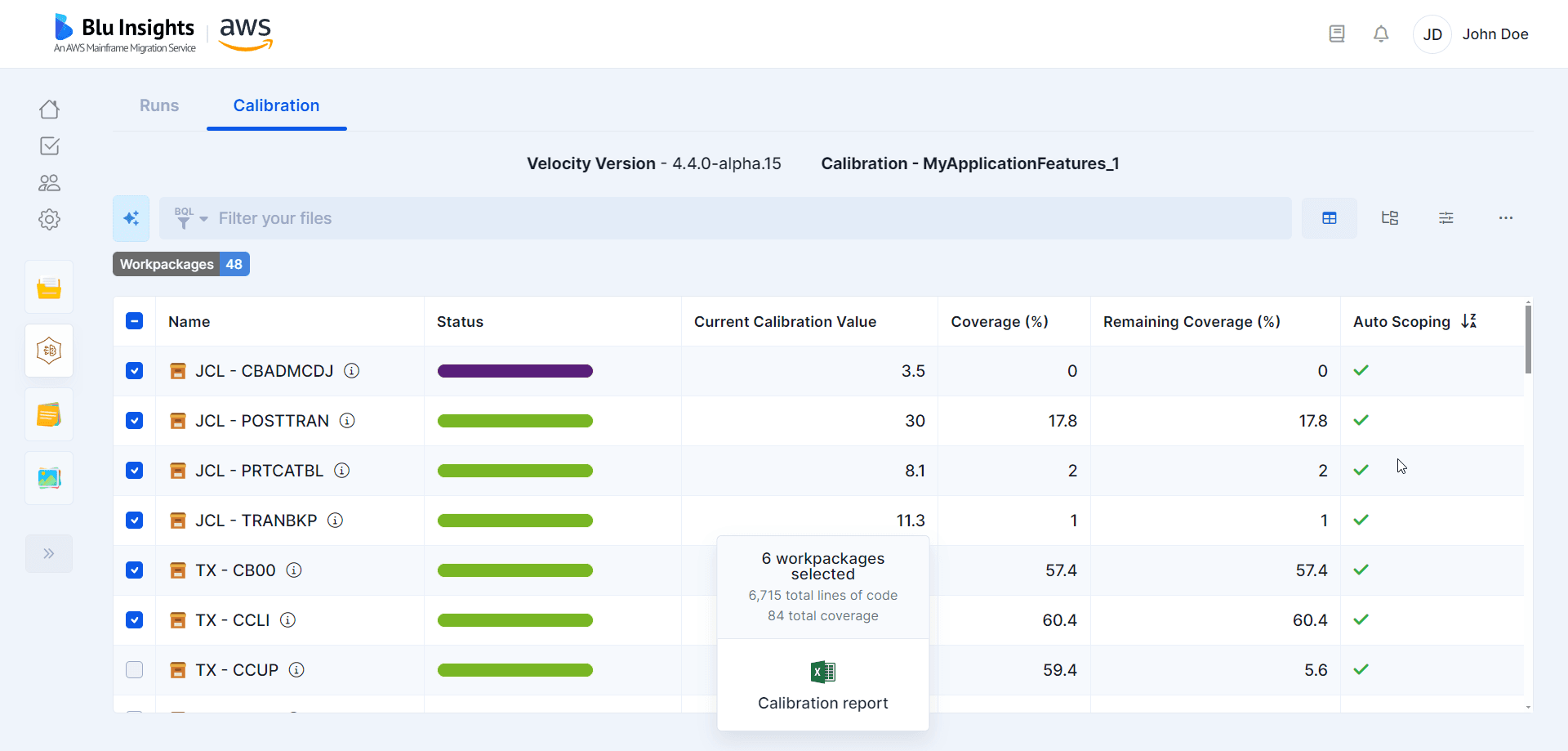This screenshot has height=751, width=1568.
Task: Open the John Doe user name
Action: tap(1495, 34)
